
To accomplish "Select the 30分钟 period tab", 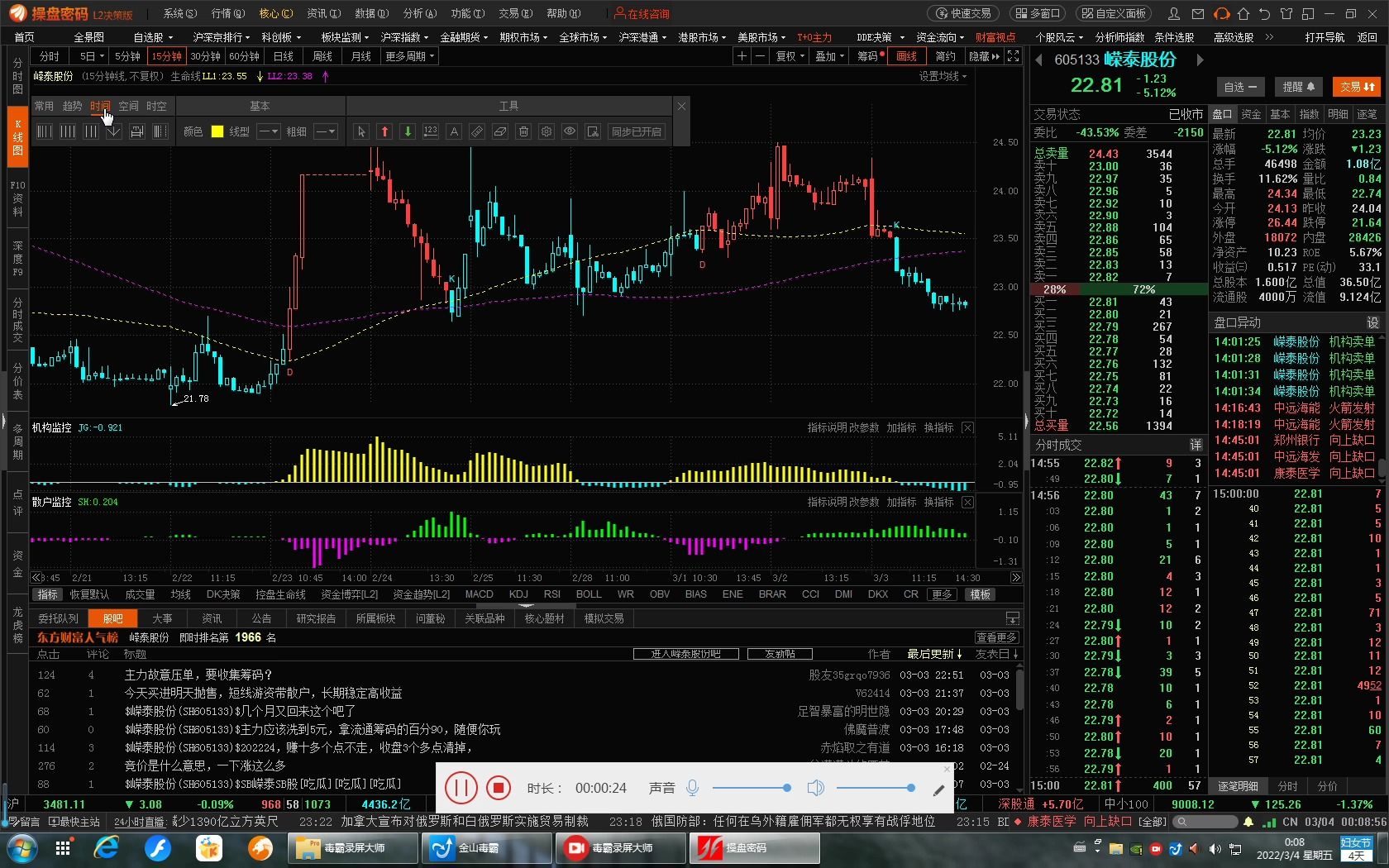I will click(x=205, y=56).
